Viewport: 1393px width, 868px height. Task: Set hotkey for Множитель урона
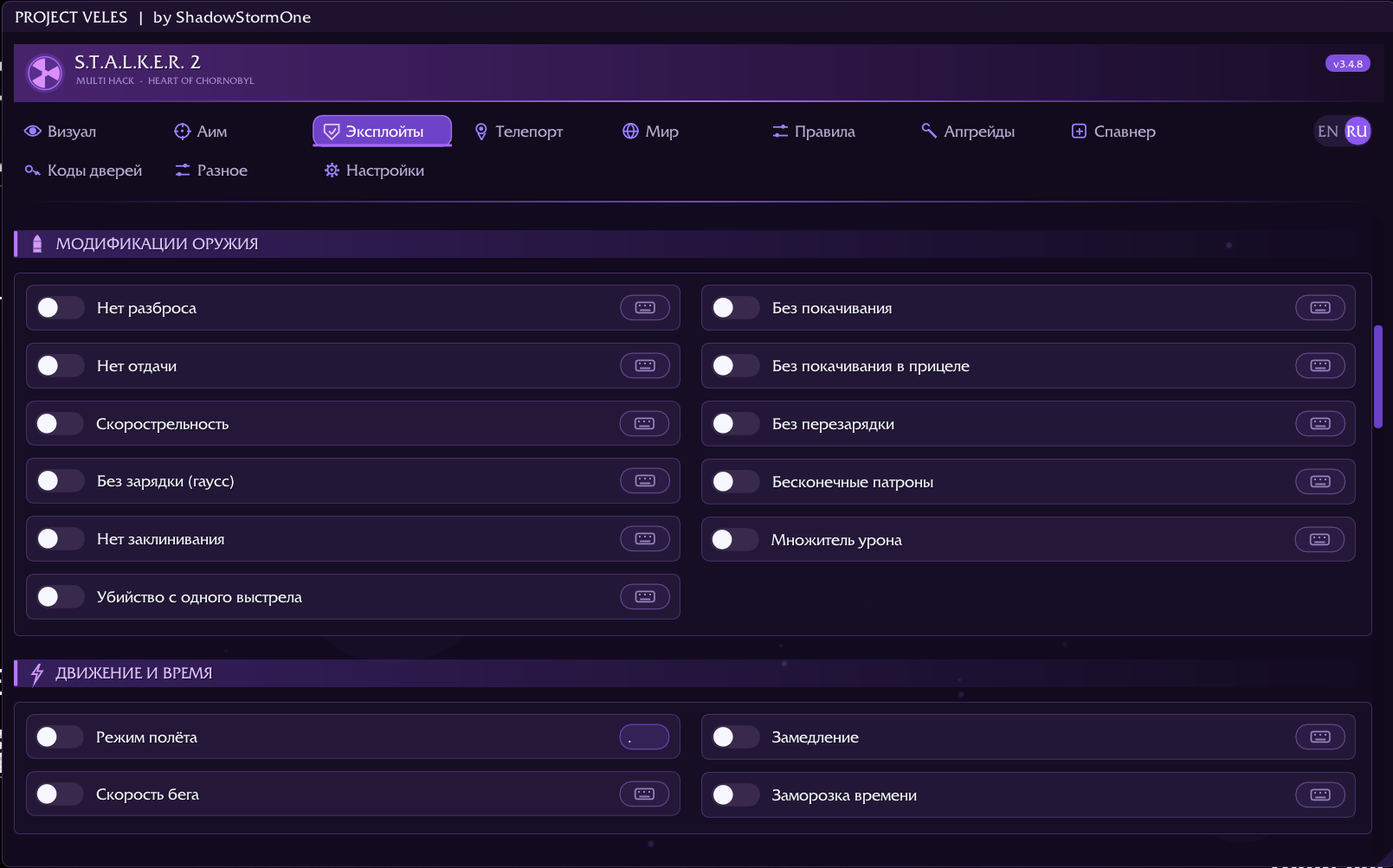[1320, 540]
